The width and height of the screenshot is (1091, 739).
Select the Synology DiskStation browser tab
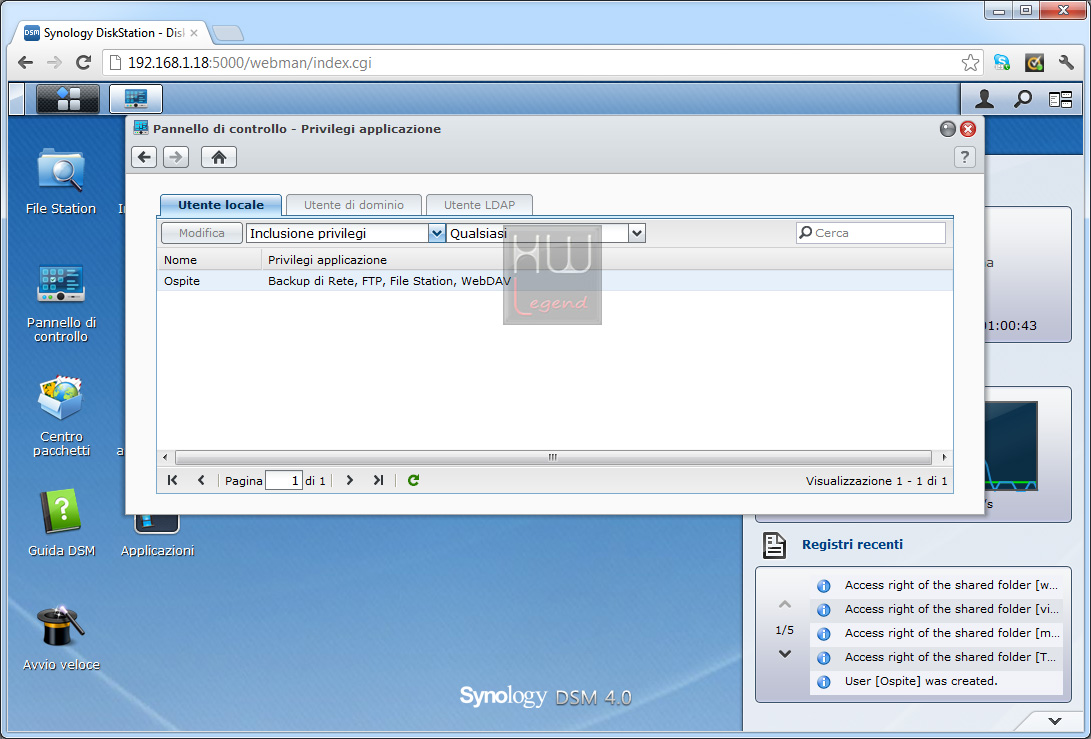point(111,33)
